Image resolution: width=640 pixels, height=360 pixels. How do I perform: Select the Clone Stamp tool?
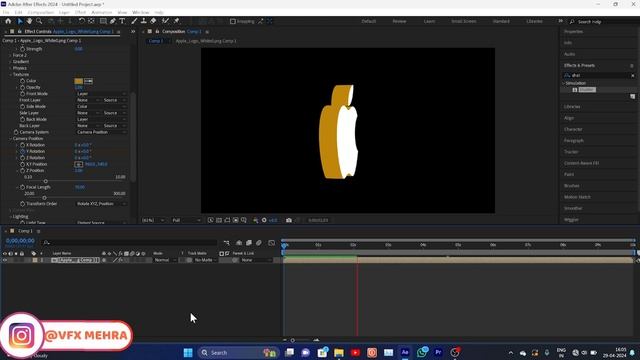coord(143,21)
